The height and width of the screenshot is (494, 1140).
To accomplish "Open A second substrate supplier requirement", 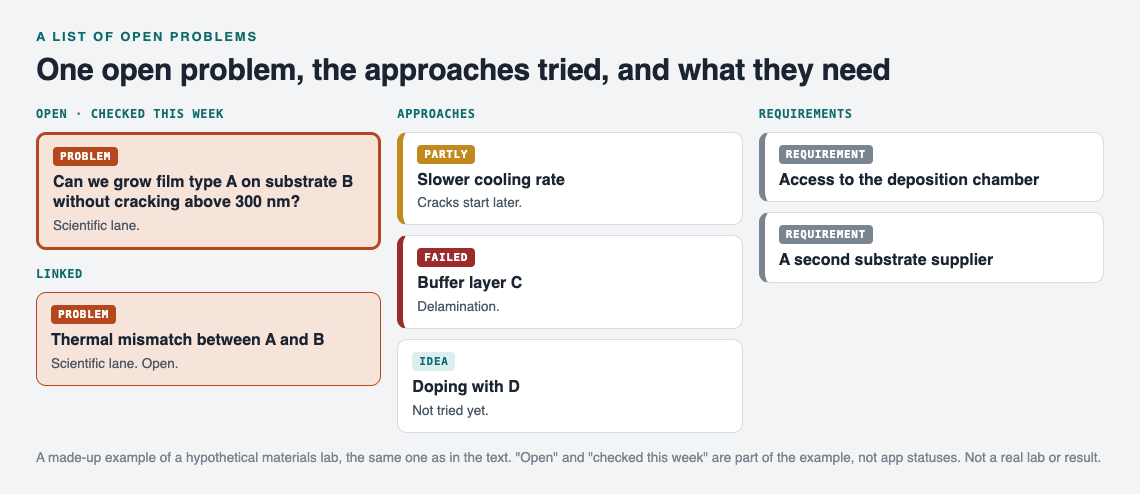I will click(x=931, y=247).
